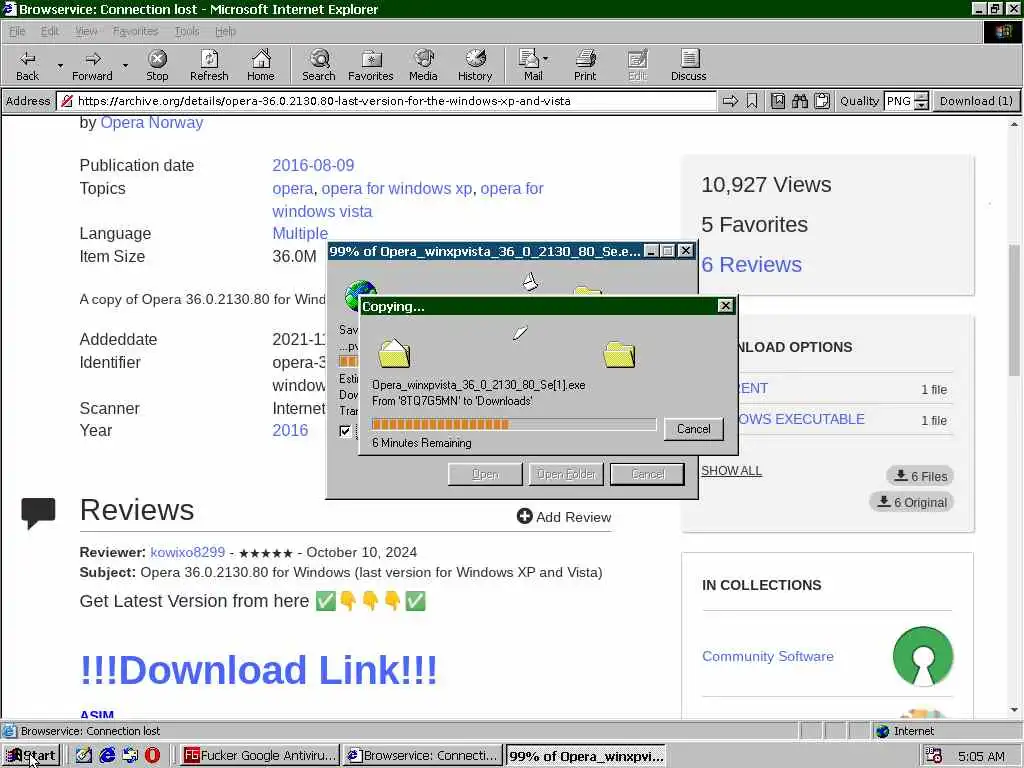Click the notepad quick launch icon
1024x768 pixels.
84,755
